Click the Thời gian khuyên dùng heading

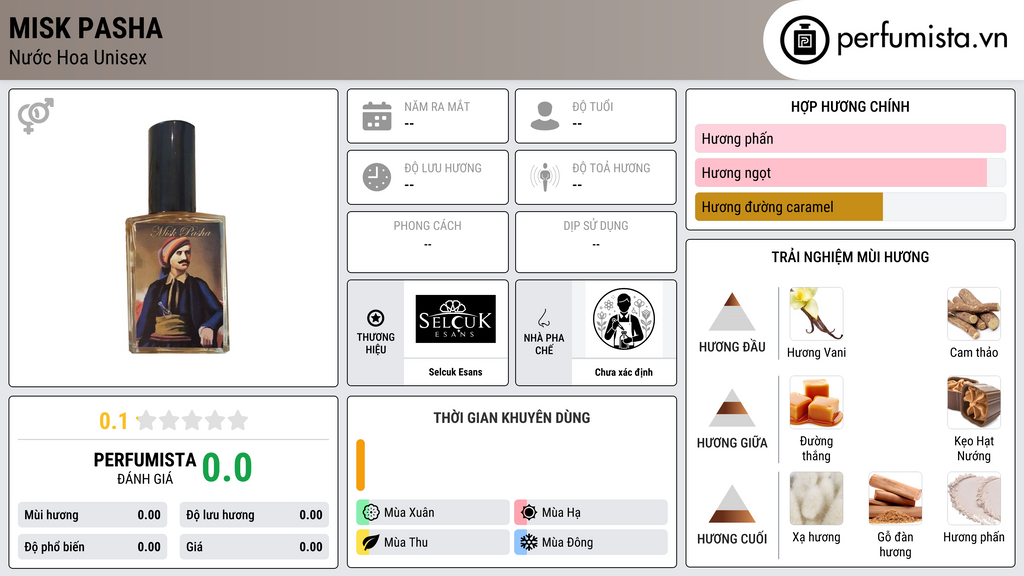point(512,417)
